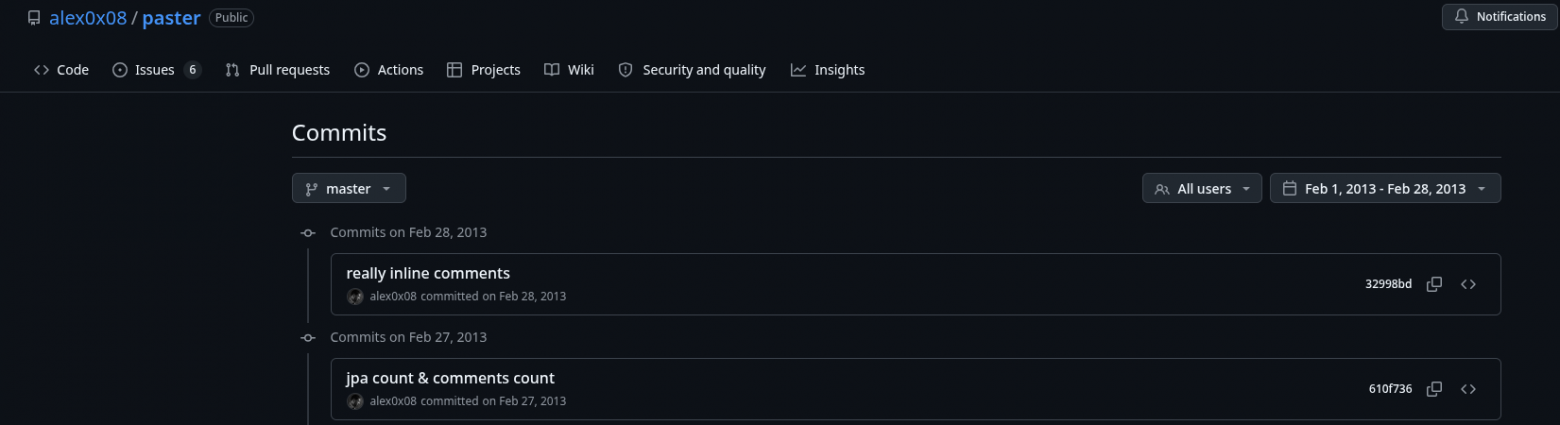Open the date range picker dropdown
The image size is (1560, 425).
click(1384, 189)
